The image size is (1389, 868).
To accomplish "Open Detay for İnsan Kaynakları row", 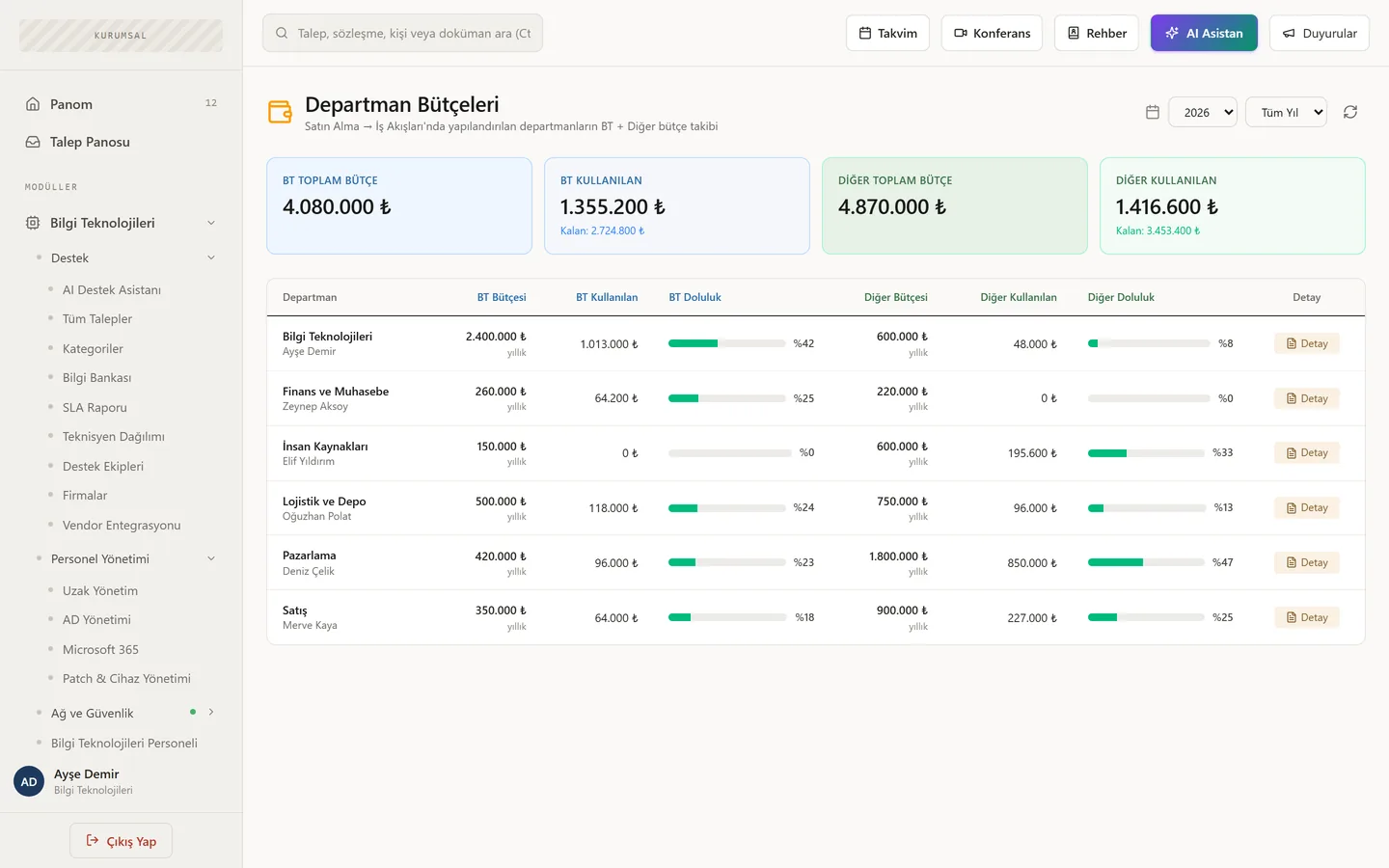I will [x=1307, y=452].
